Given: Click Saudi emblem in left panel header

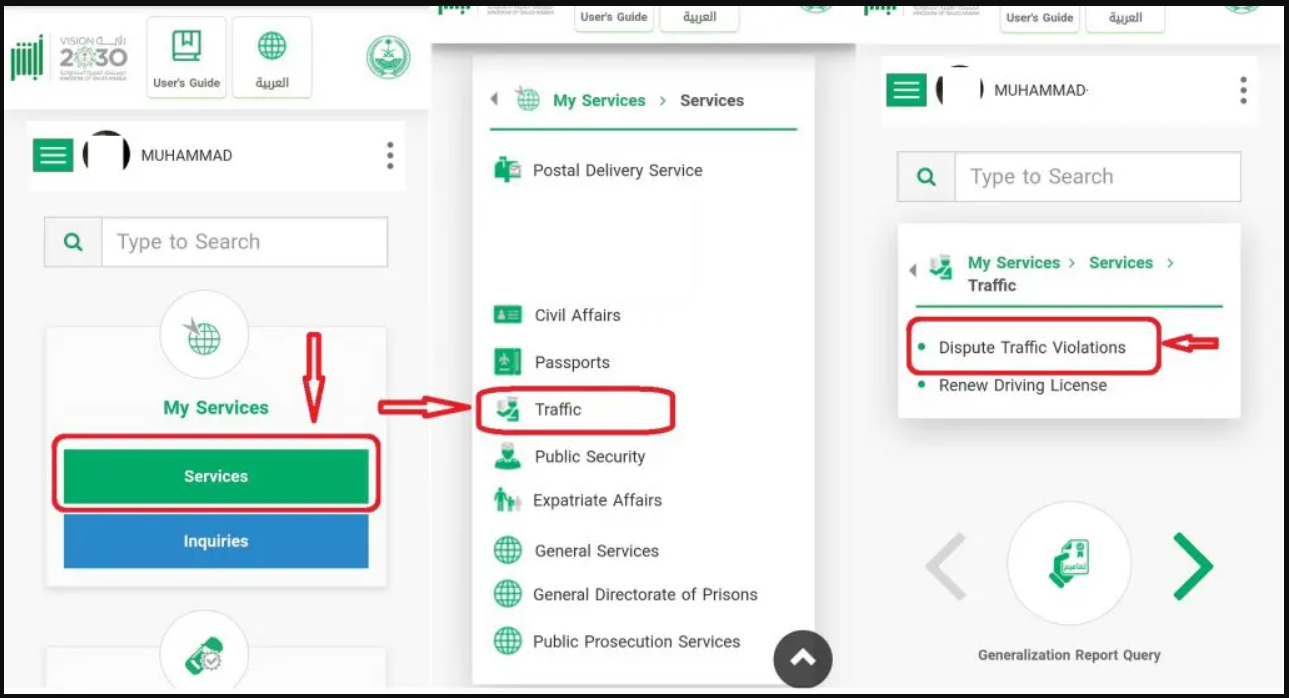Looking at the screenshot, I should point(388,58).
